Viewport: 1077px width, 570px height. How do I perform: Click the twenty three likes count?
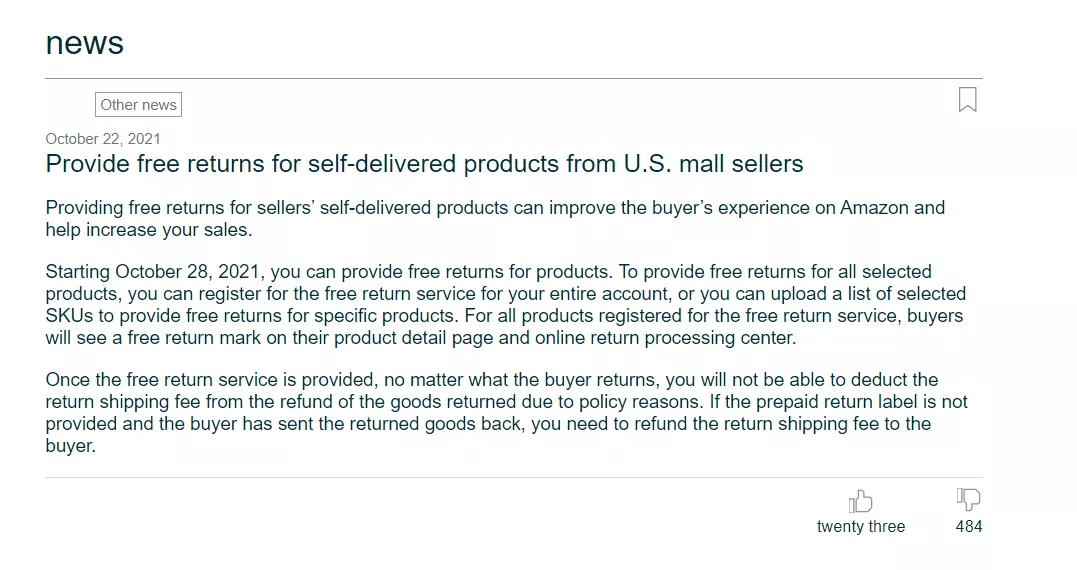861,527
